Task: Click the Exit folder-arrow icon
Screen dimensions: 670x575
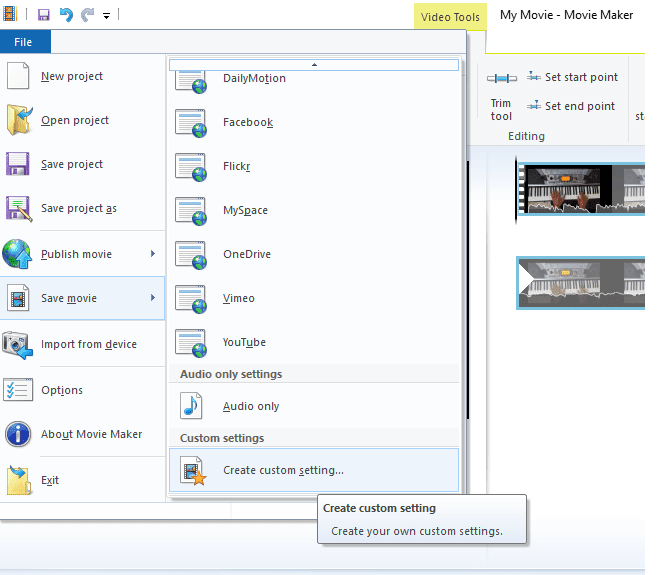Action: coord(19,480)
